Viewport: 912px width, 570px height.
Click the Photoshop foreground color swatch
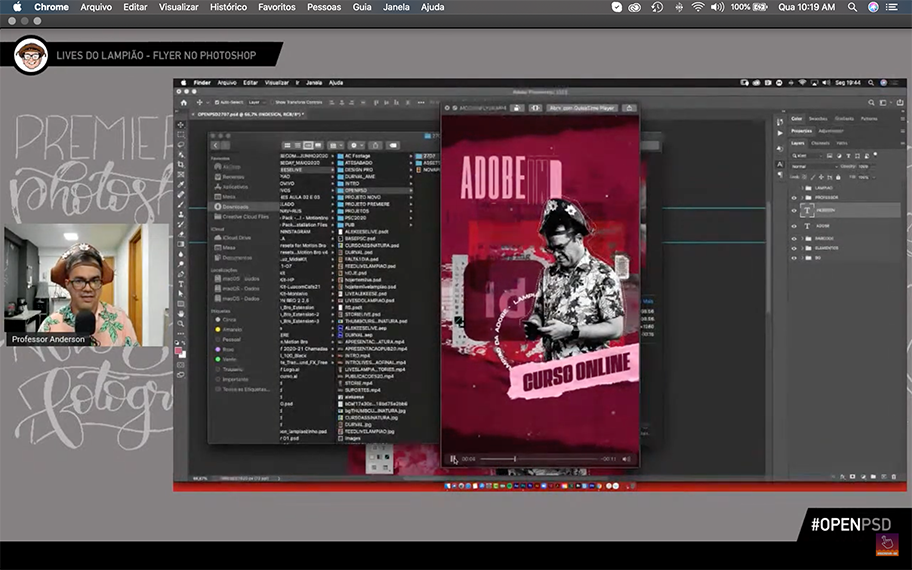click(179, 351)
